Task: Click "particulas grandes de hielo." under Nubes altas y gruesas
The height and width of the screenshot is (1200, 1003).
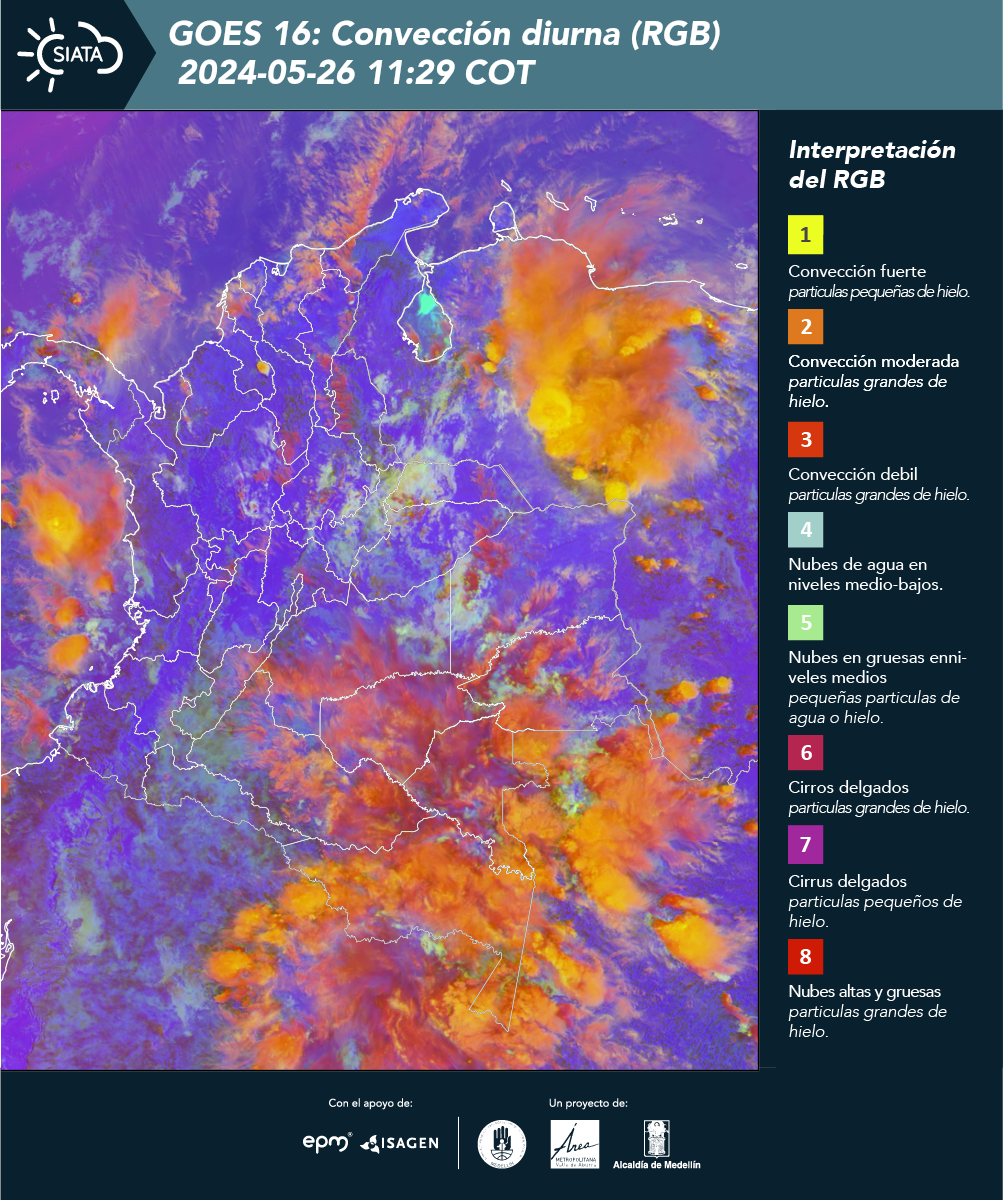Action: (x=868, y=1022)
